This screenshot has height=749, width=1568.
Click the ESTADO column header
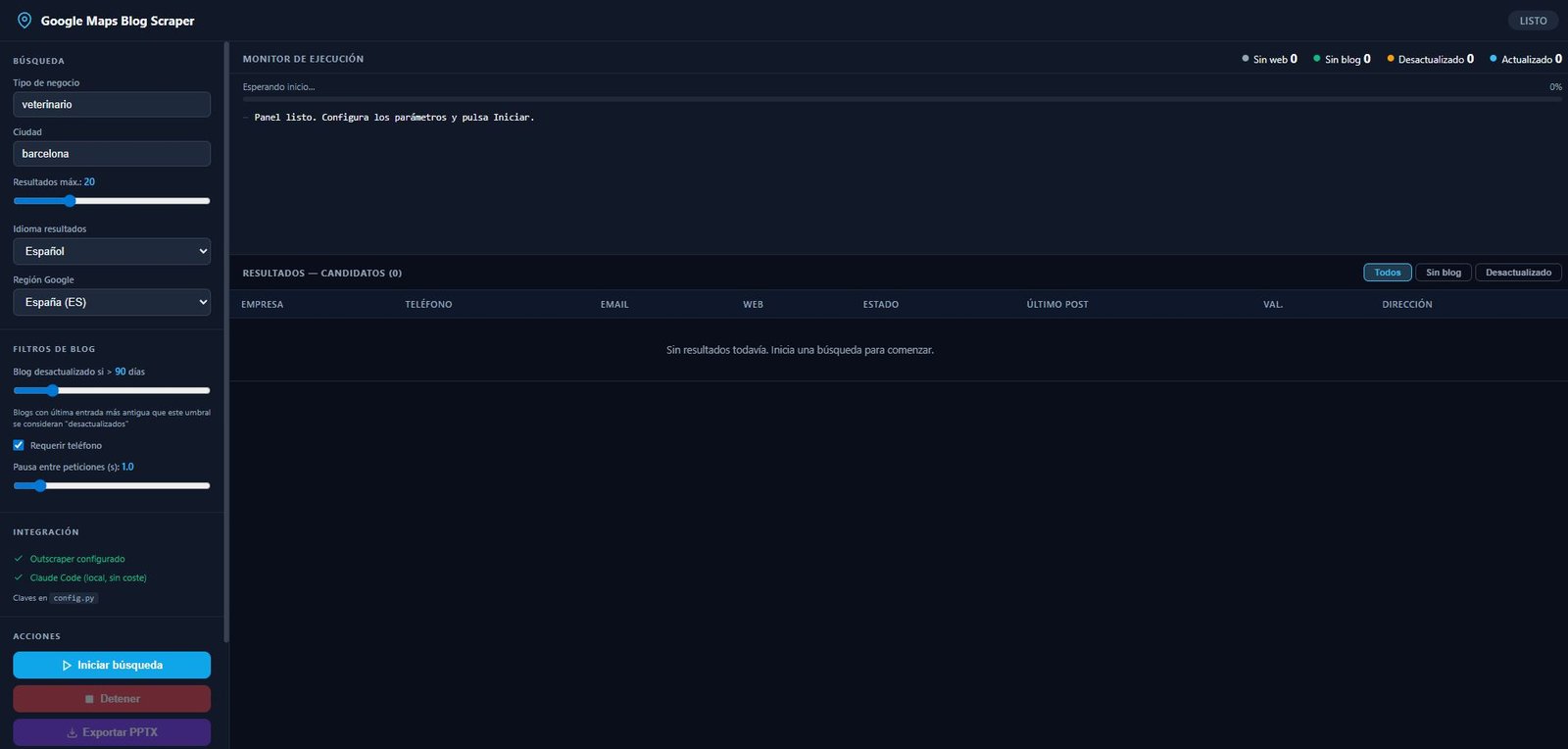coord(881,305)
